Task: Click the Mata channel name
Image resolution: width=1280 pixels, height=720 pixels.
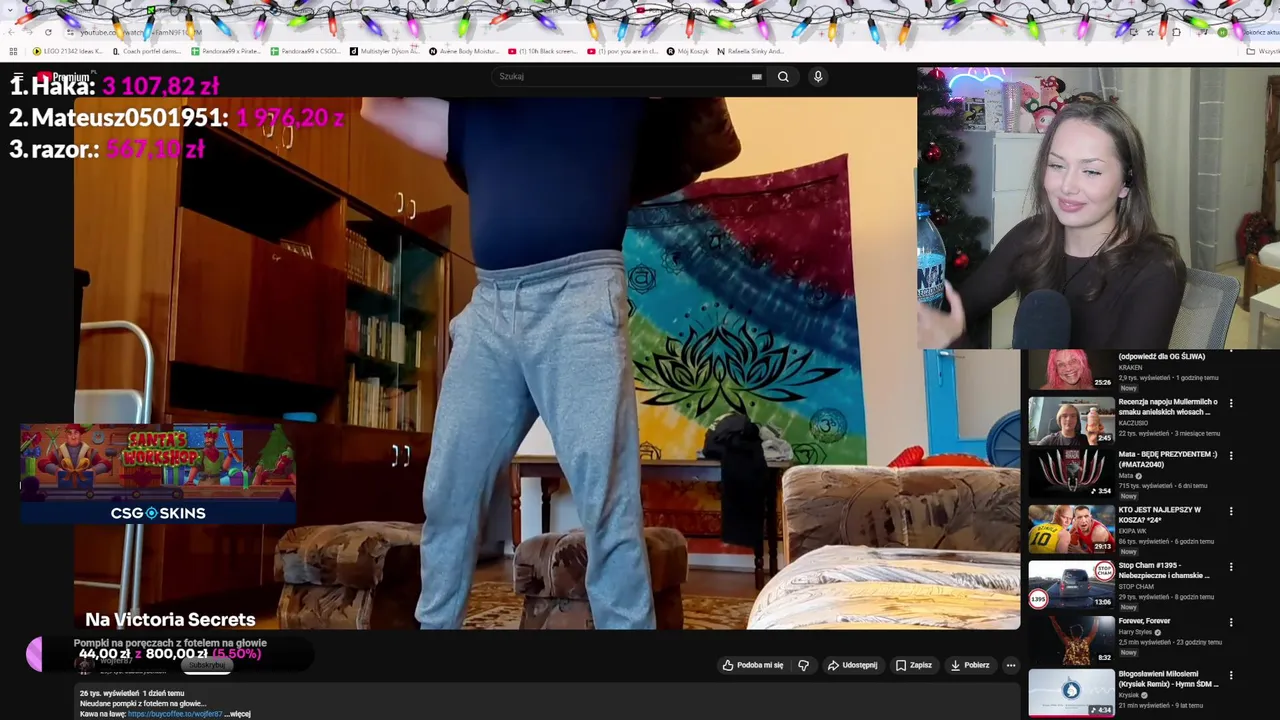Action: (x=1126, y=476)
